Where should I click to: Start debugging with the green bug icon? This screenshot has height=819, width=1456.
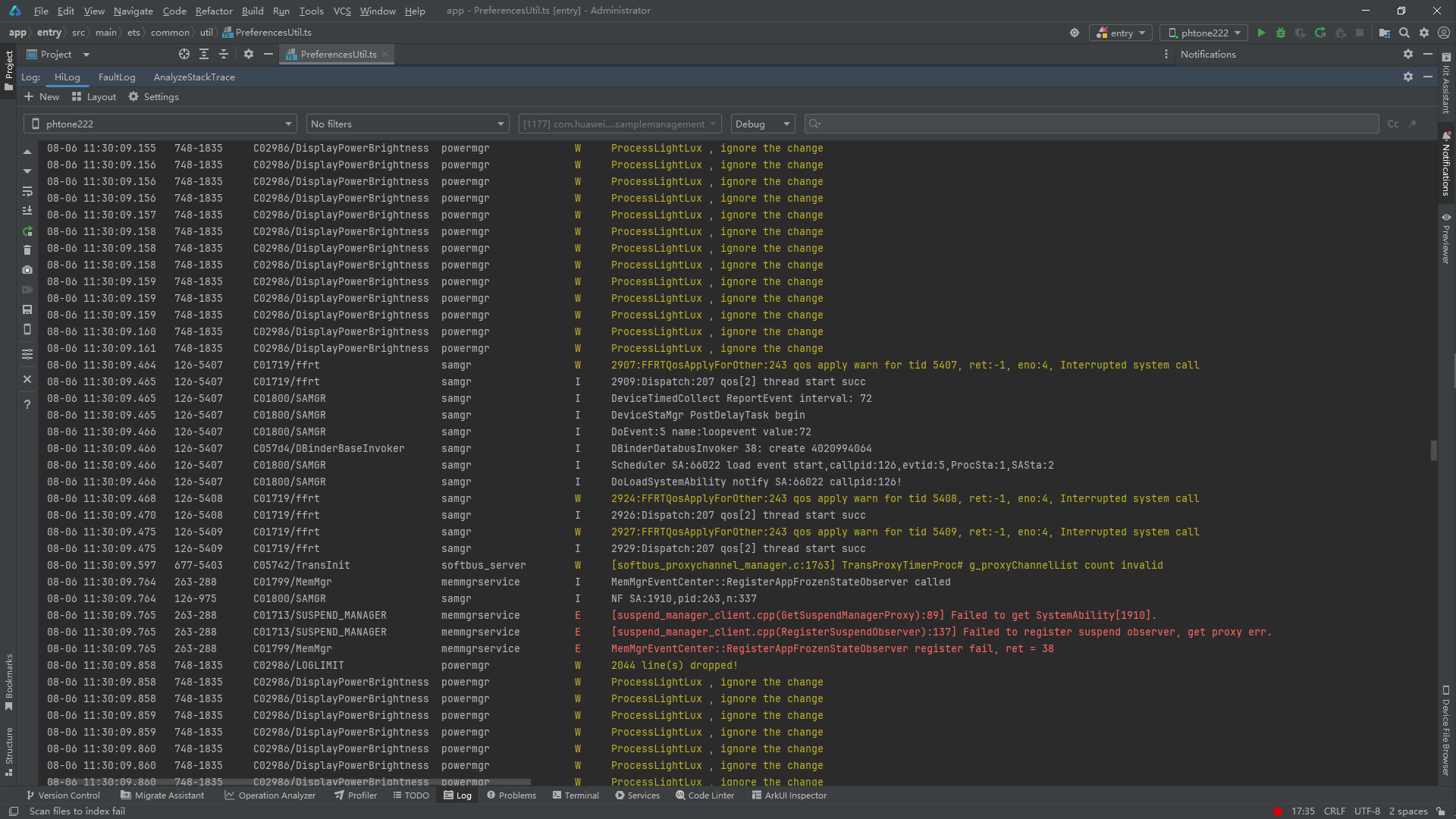(1281, 33)
